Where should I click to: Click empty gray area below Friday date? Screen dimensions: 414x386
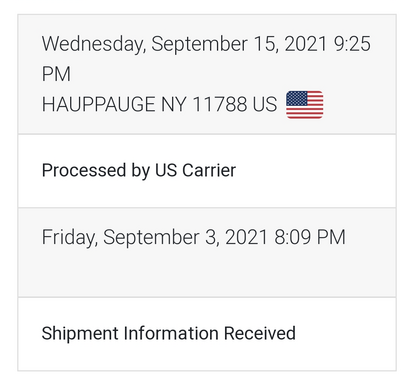[207, 275]
